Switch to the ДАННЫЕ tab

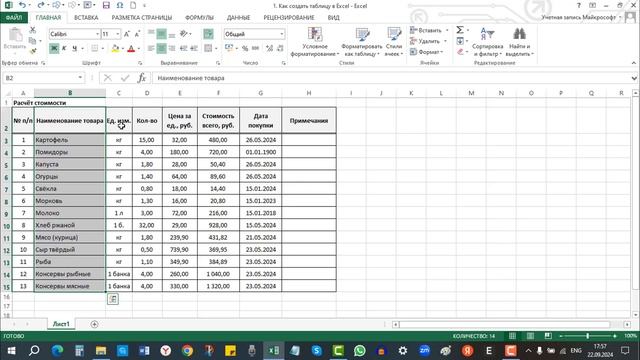coord(238,18)
